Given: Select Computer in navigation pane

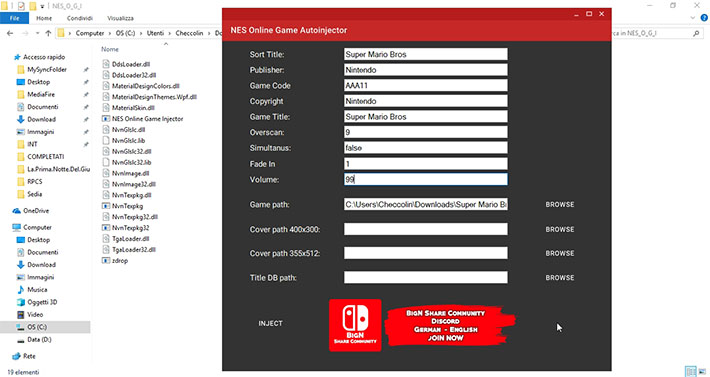Looking at the screenshot, I should (x=37, y=227).
